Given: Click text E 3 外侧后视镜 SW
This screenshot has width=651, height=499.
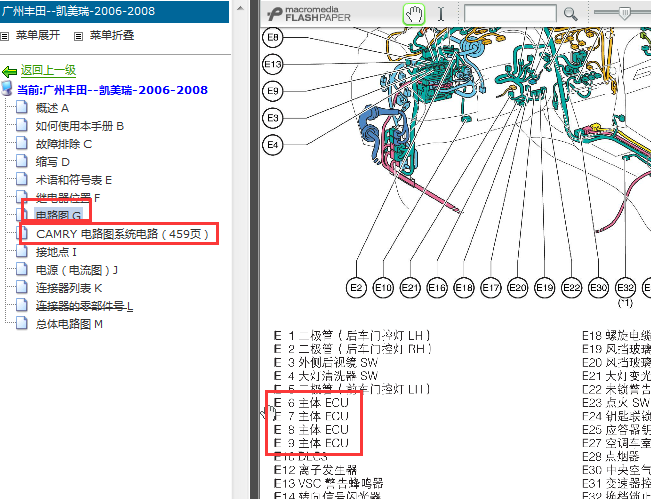Looking at the screenshot, I should tap(326, 362).
